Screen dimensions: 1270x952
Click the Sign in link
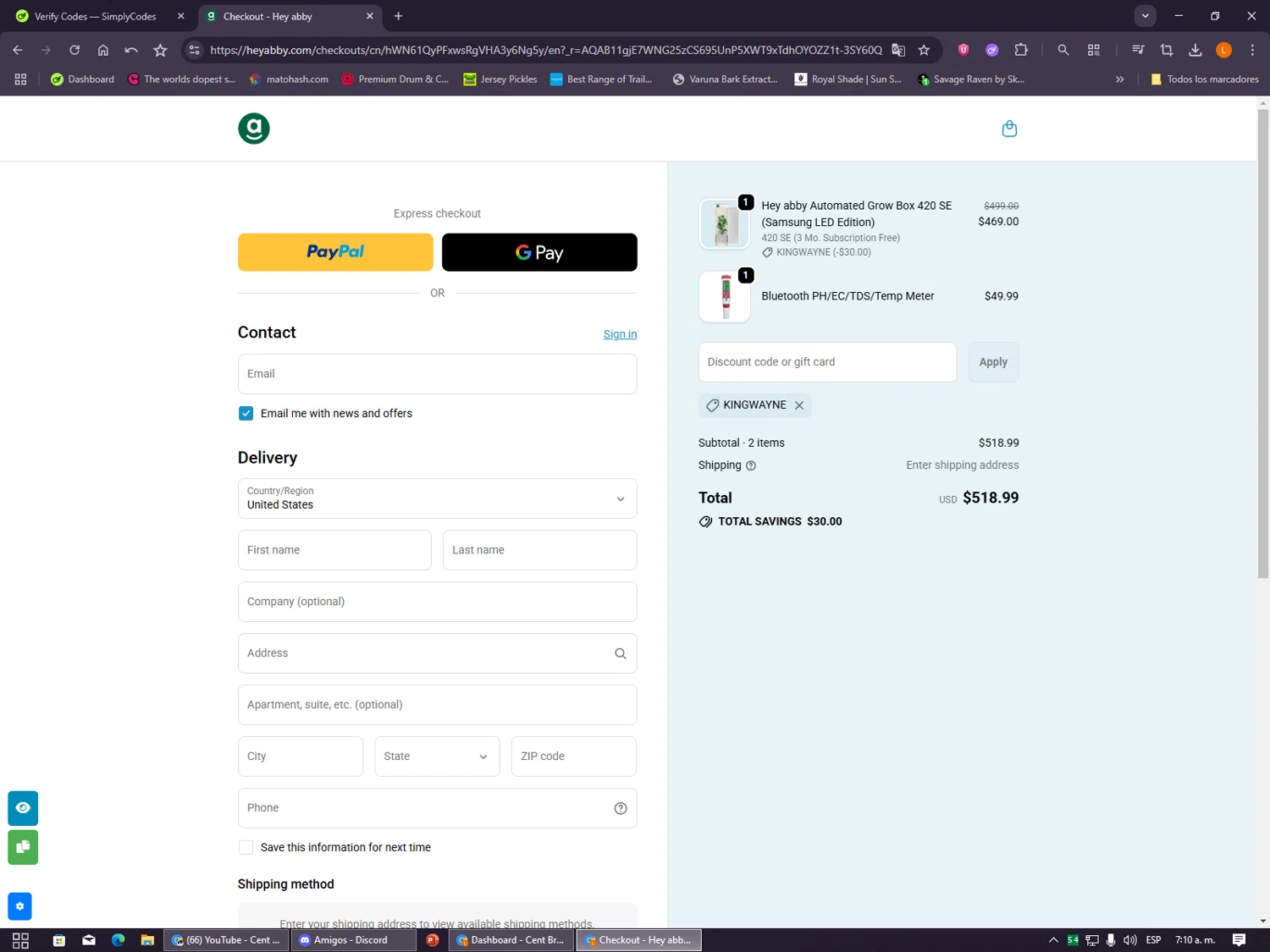click(620, 334)
